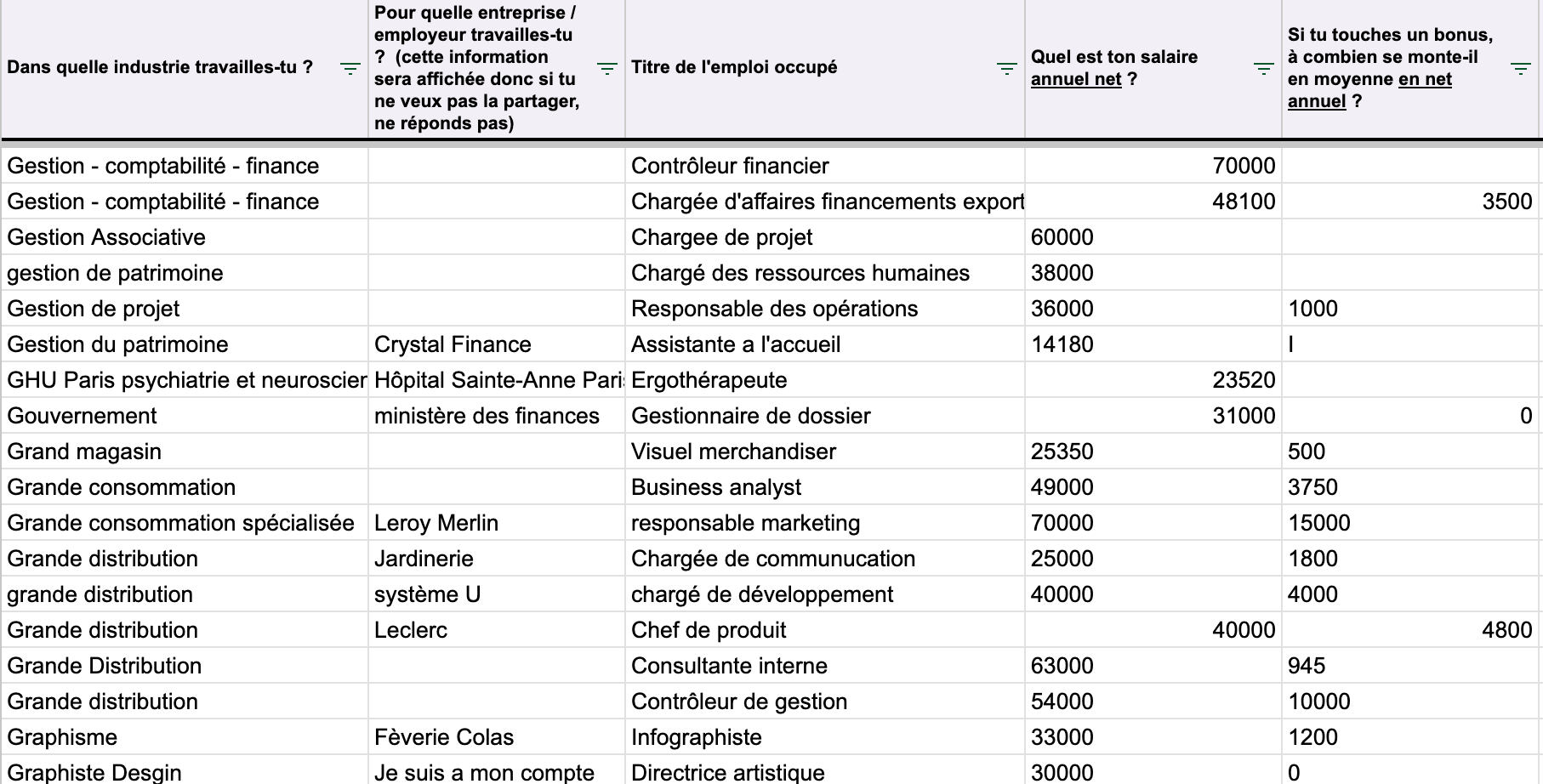Select the Infographiste job title cell
The image size is (1543, 784).
coord(825,737)
